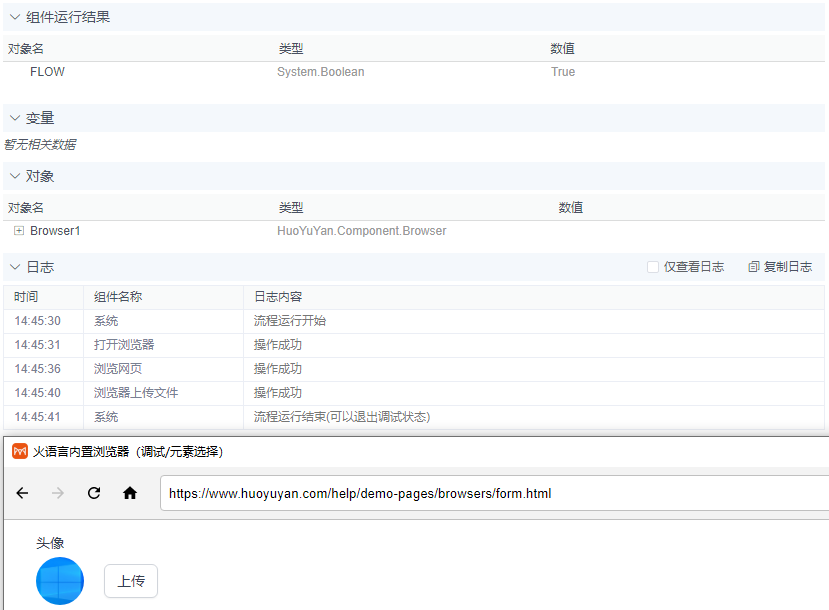Collapse the 组件运行结果 section
Screen dimensions: 829x610
pos(13,16)
